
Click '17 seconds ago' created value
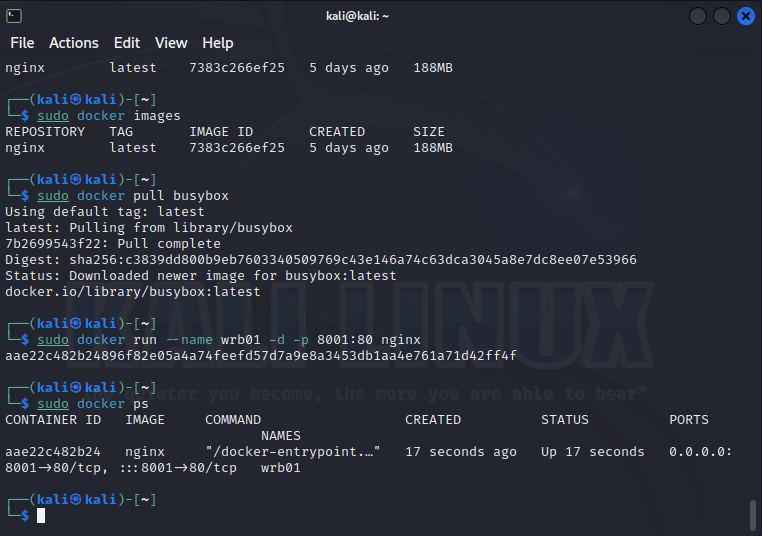pos(461,452)
